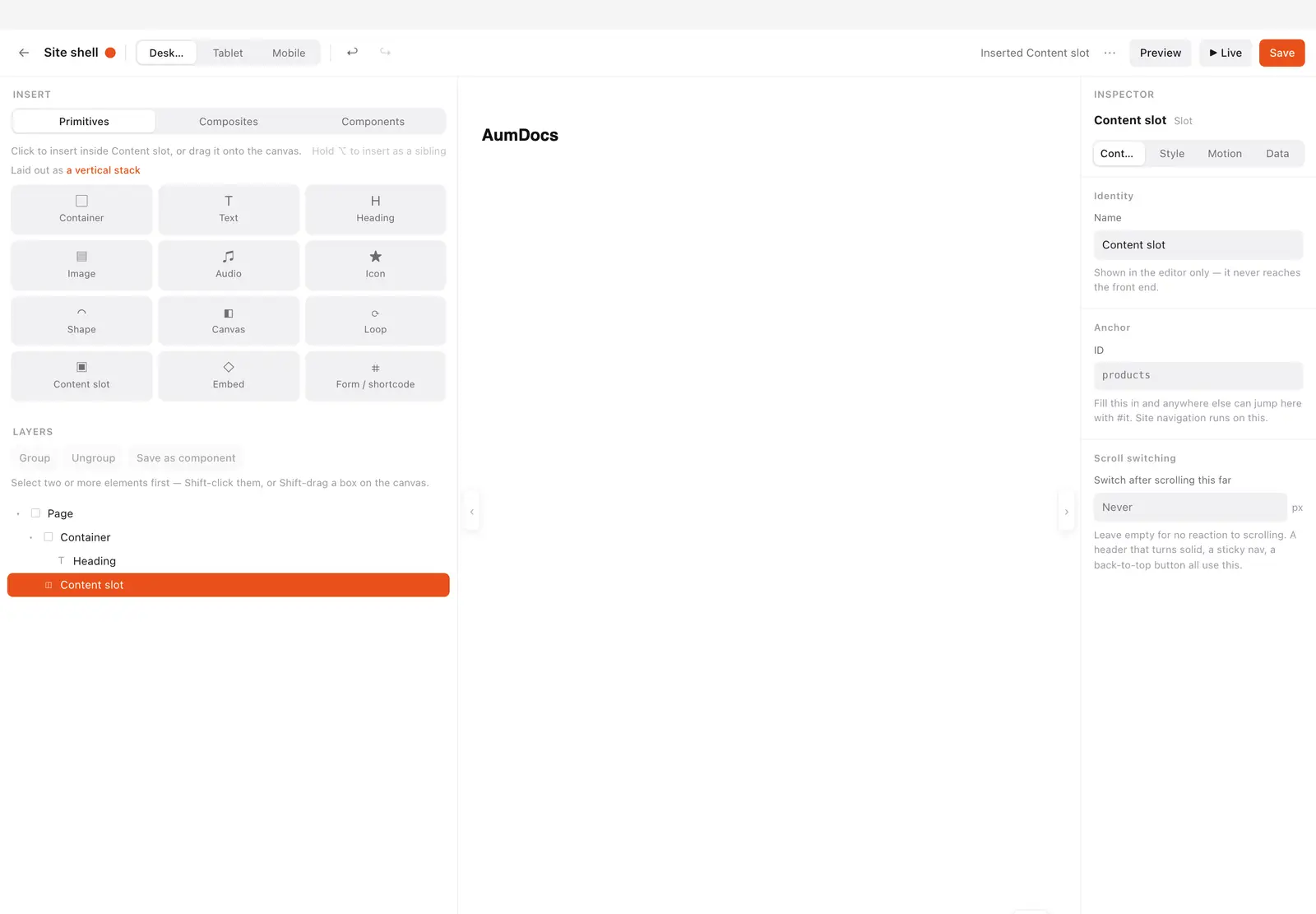Collapse the Container layer tree node

click(31, 538)
